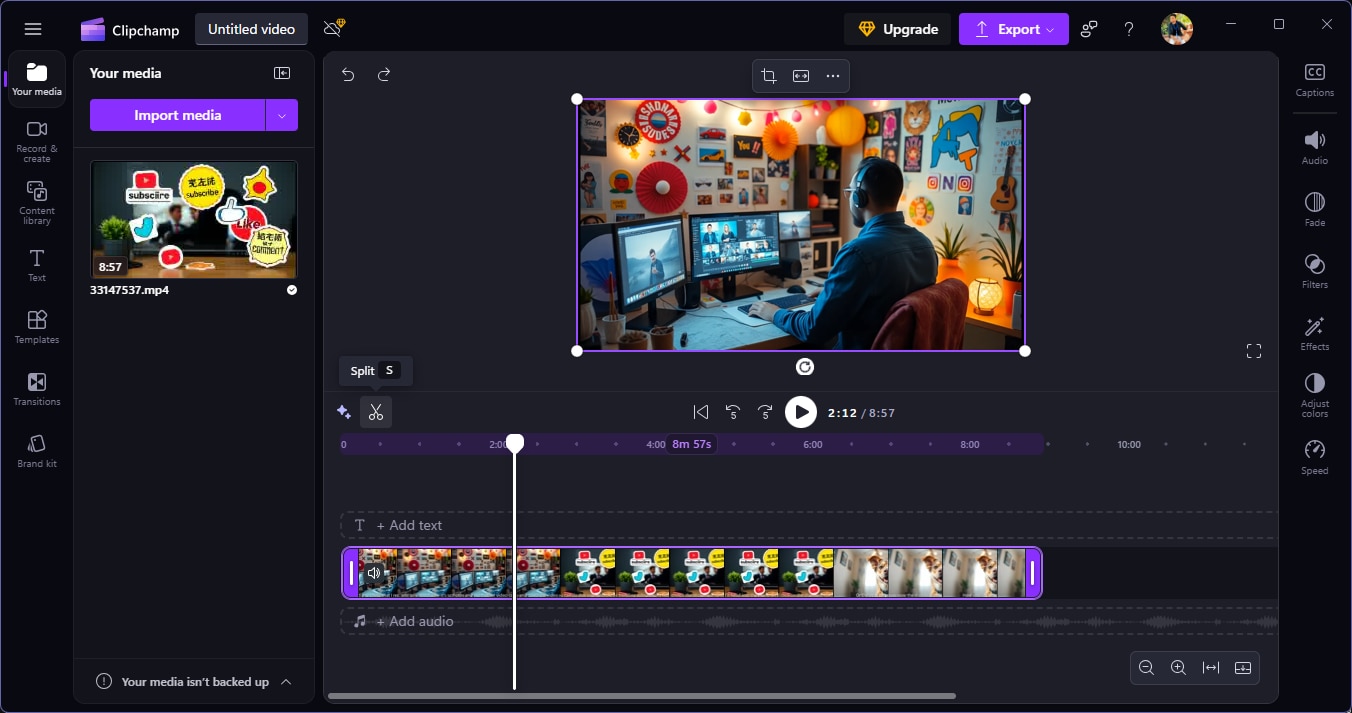Zoom in the timeline
This screenshot has height=713, width=1352.
coord(1179,668)
